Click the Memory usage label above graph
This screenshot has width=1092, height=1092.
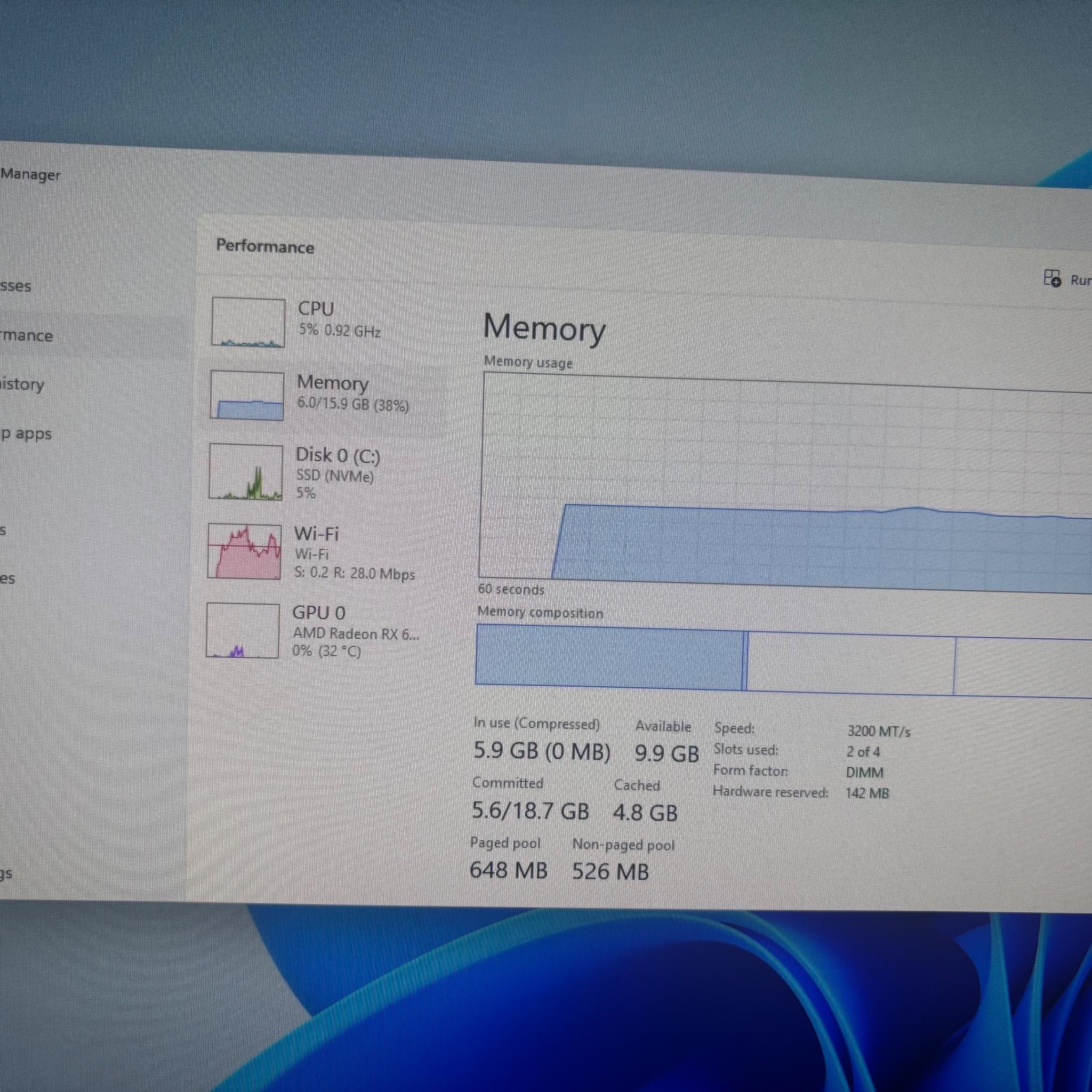(528, 362)
